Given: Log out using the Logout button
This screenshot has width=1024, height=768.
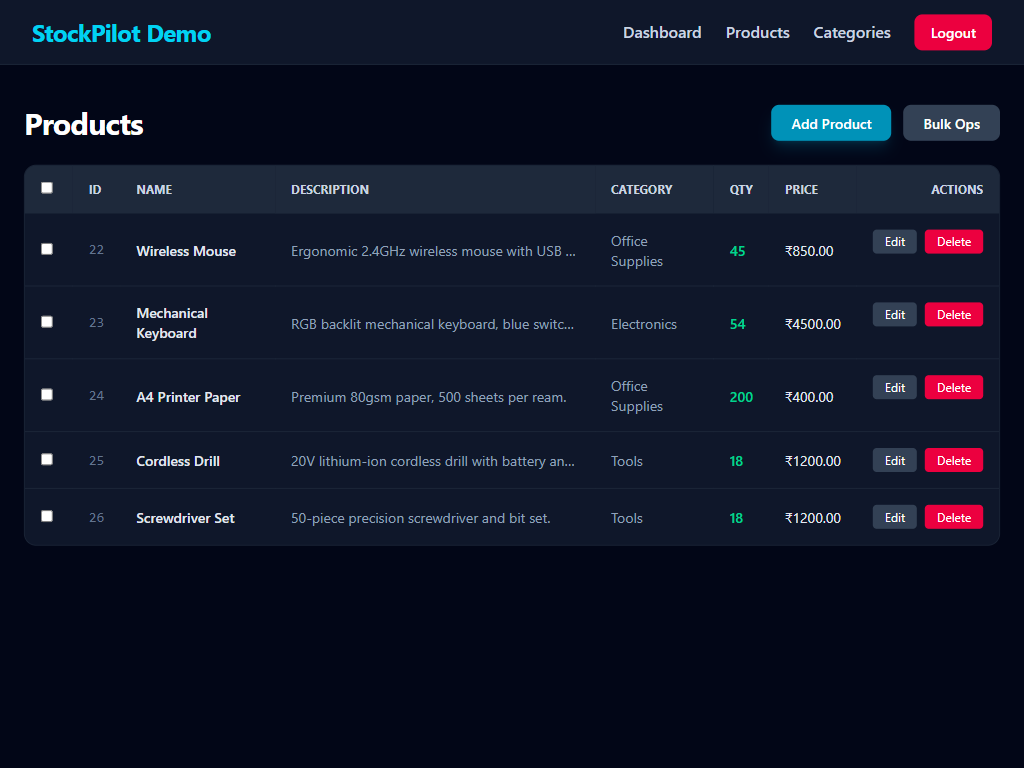Looking at the screenshot, I should 953,33.
